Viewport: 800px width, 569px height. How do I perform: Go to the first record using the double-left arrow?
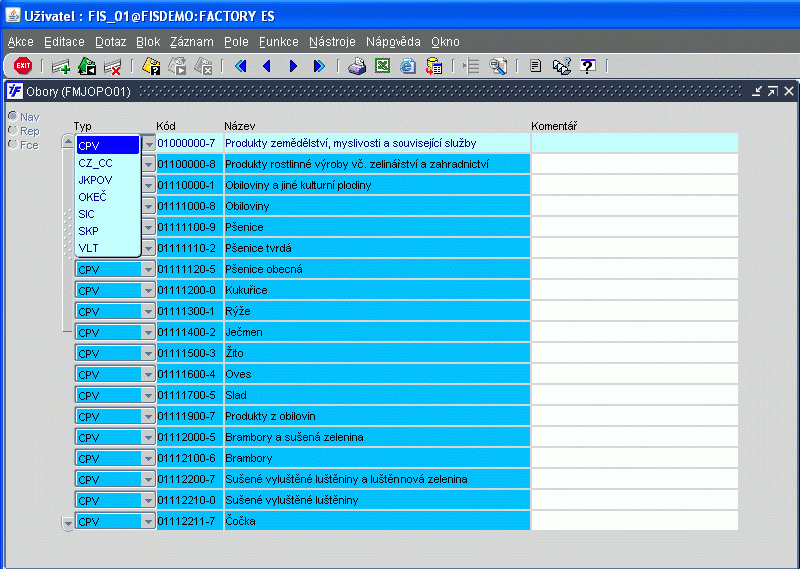(240, 66)
